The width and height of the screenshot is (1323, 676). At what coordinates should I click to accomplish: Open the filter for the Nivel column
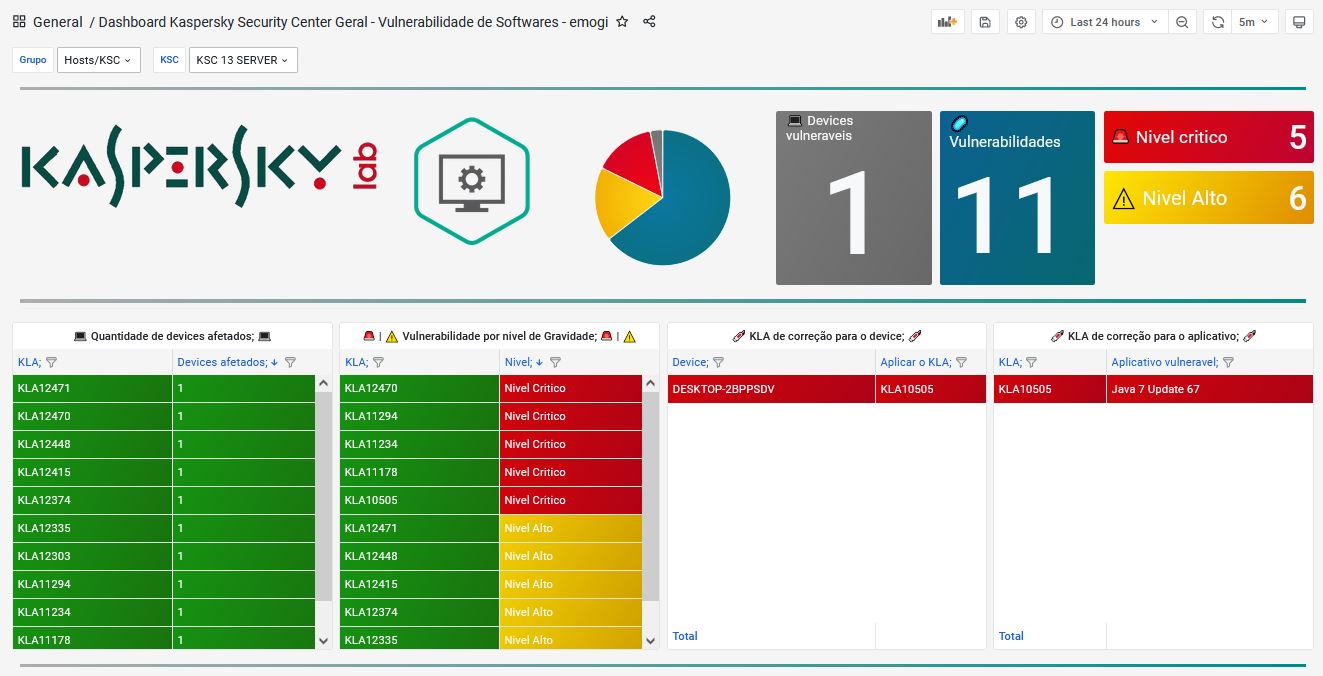(555, 363)
